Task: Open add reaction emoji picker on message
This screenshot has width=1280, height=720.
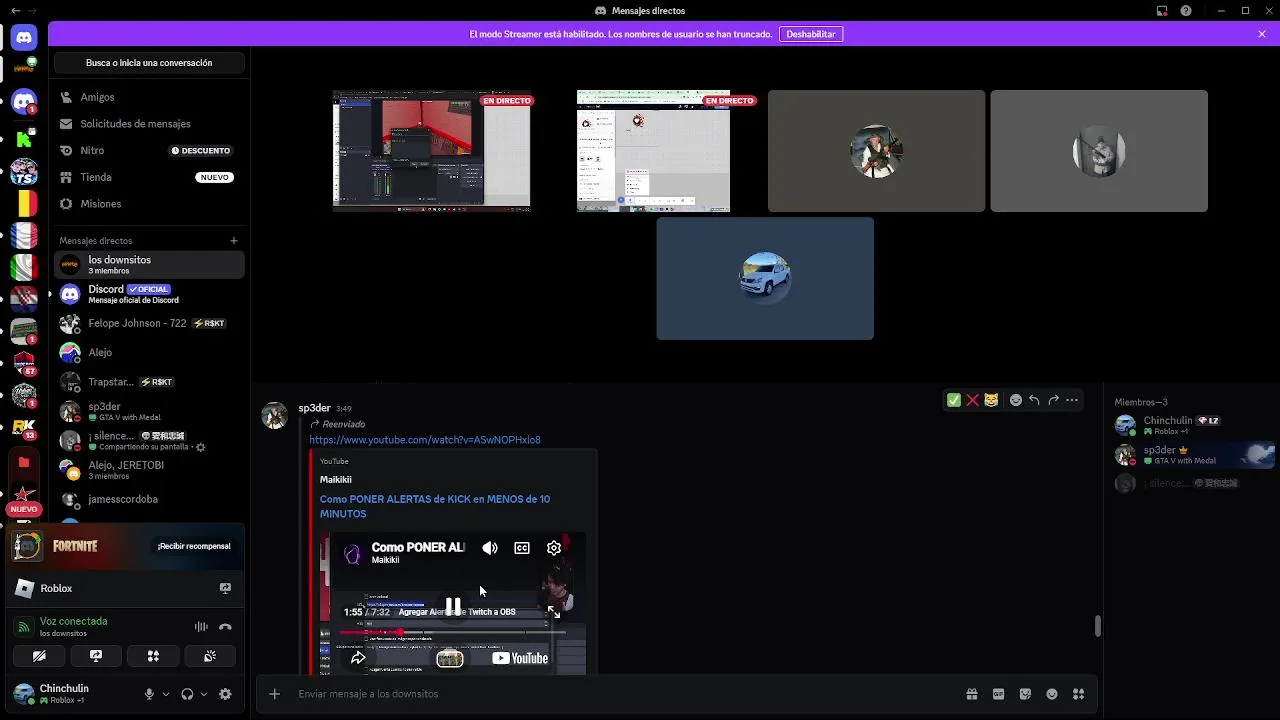Action: coord(1016,400)
